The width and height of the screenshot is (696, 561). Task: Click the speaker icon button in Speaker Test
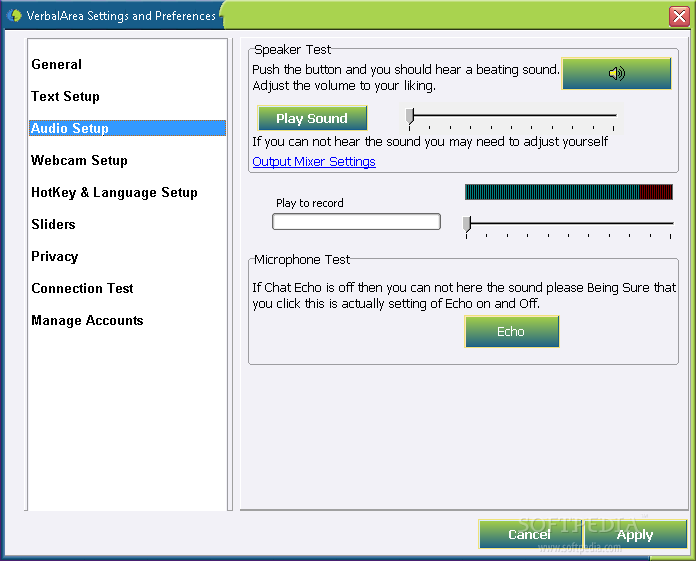617,73
